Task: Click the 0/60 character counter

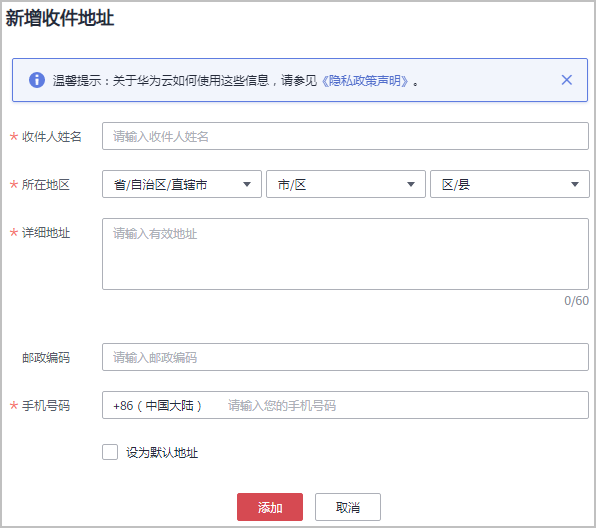Action: coord(576,301)
